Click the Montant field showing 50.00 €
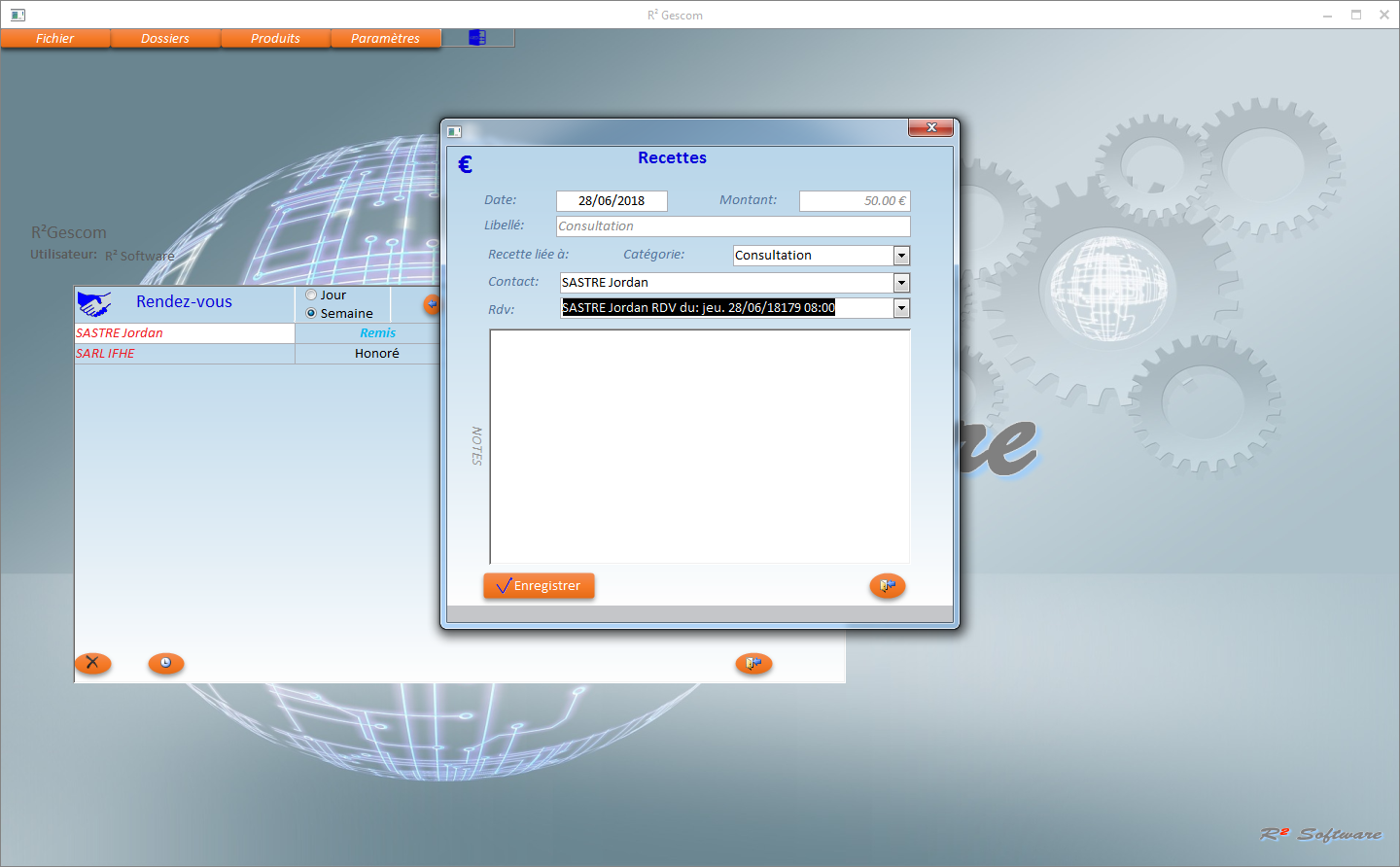This screenshot has height=867, width=1400. pos(855,200)
